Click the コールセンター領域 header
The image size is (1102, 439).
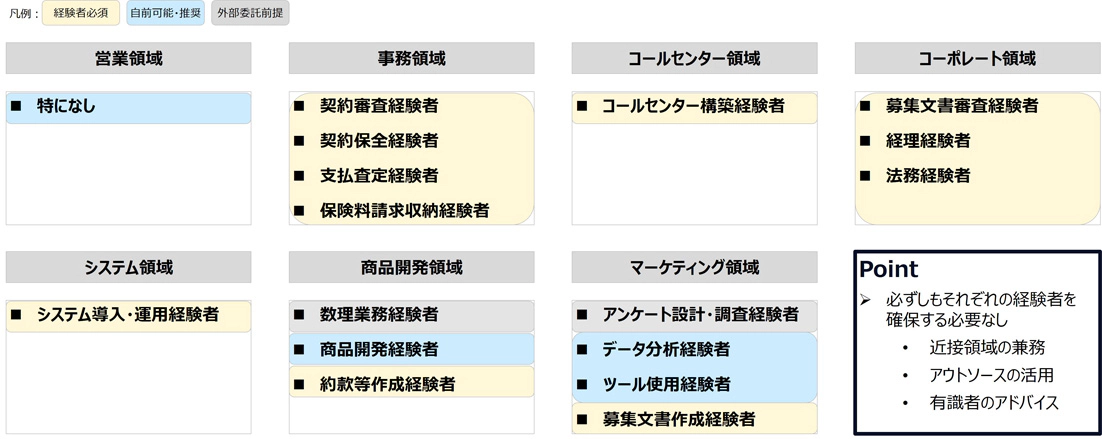click(x=694, y=59)
